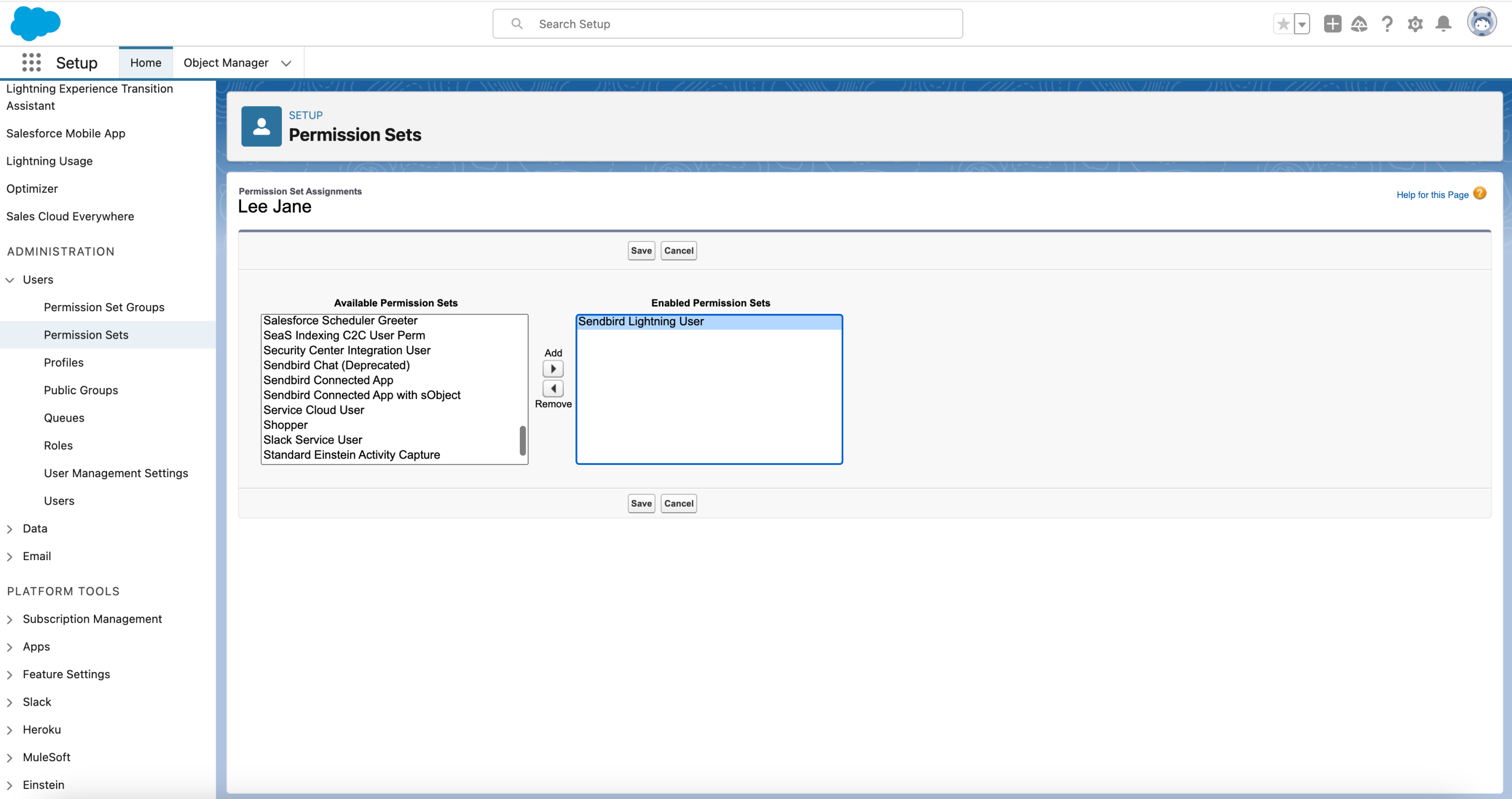The height and width of the screenshot is (799, 1512).
Task: Switch to the Home tab
Action: pos(145,62)
